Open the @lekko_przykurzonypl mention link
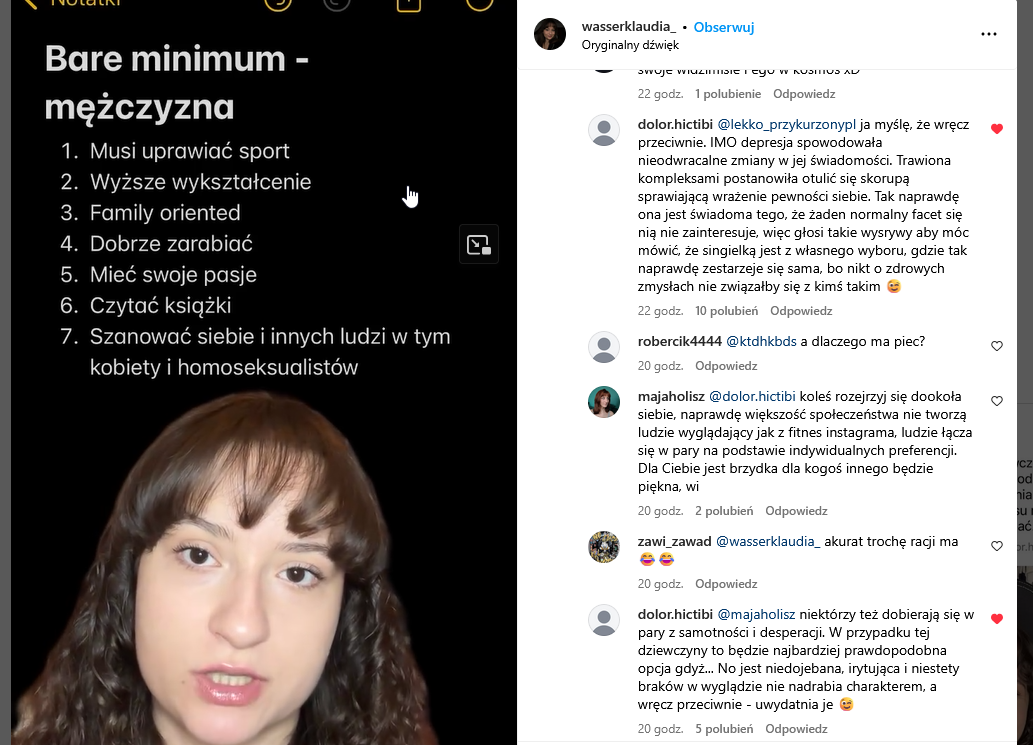 click(786, 124)
